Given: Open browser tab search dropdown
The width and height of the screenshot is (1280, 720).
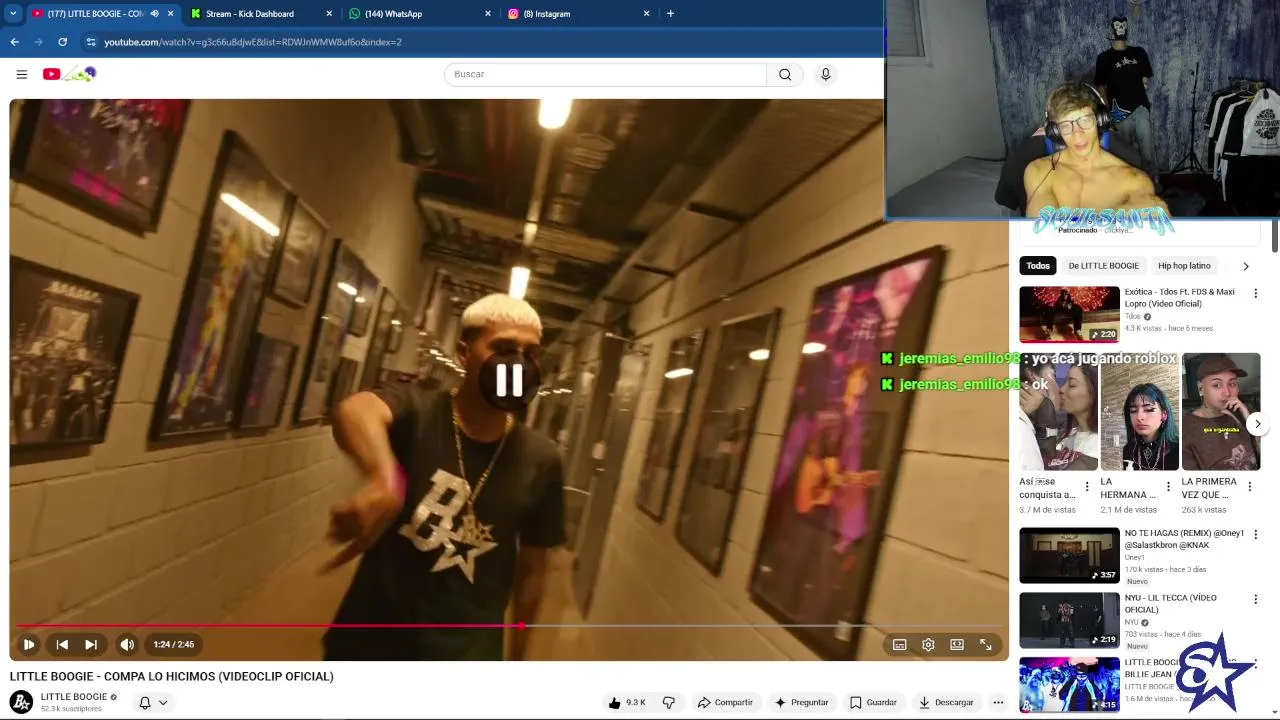Looking at the screenshot, I should (x=13, y=14).
